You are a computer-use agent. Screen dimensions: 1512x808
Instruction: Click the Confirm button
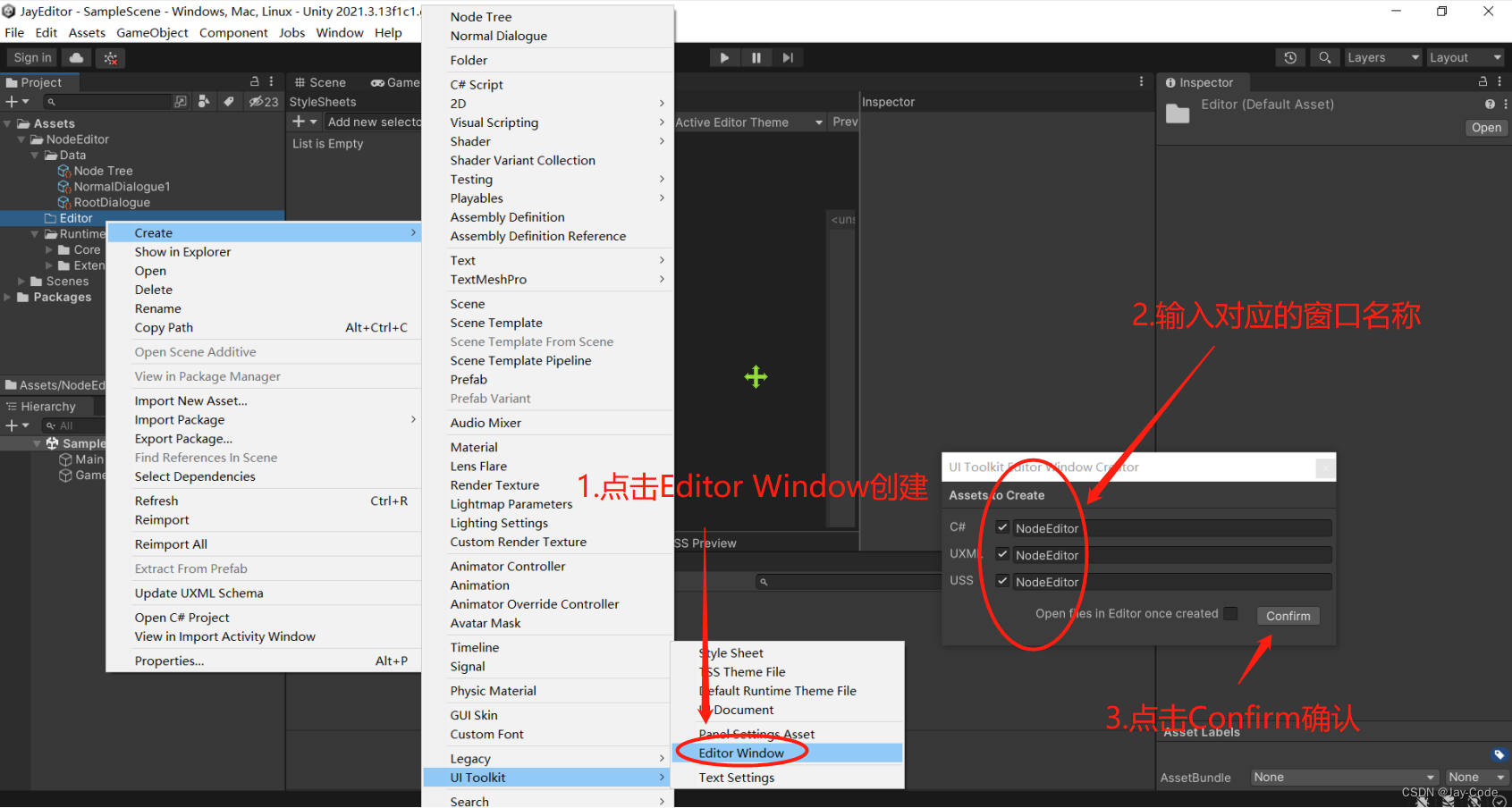point(1288,616)
